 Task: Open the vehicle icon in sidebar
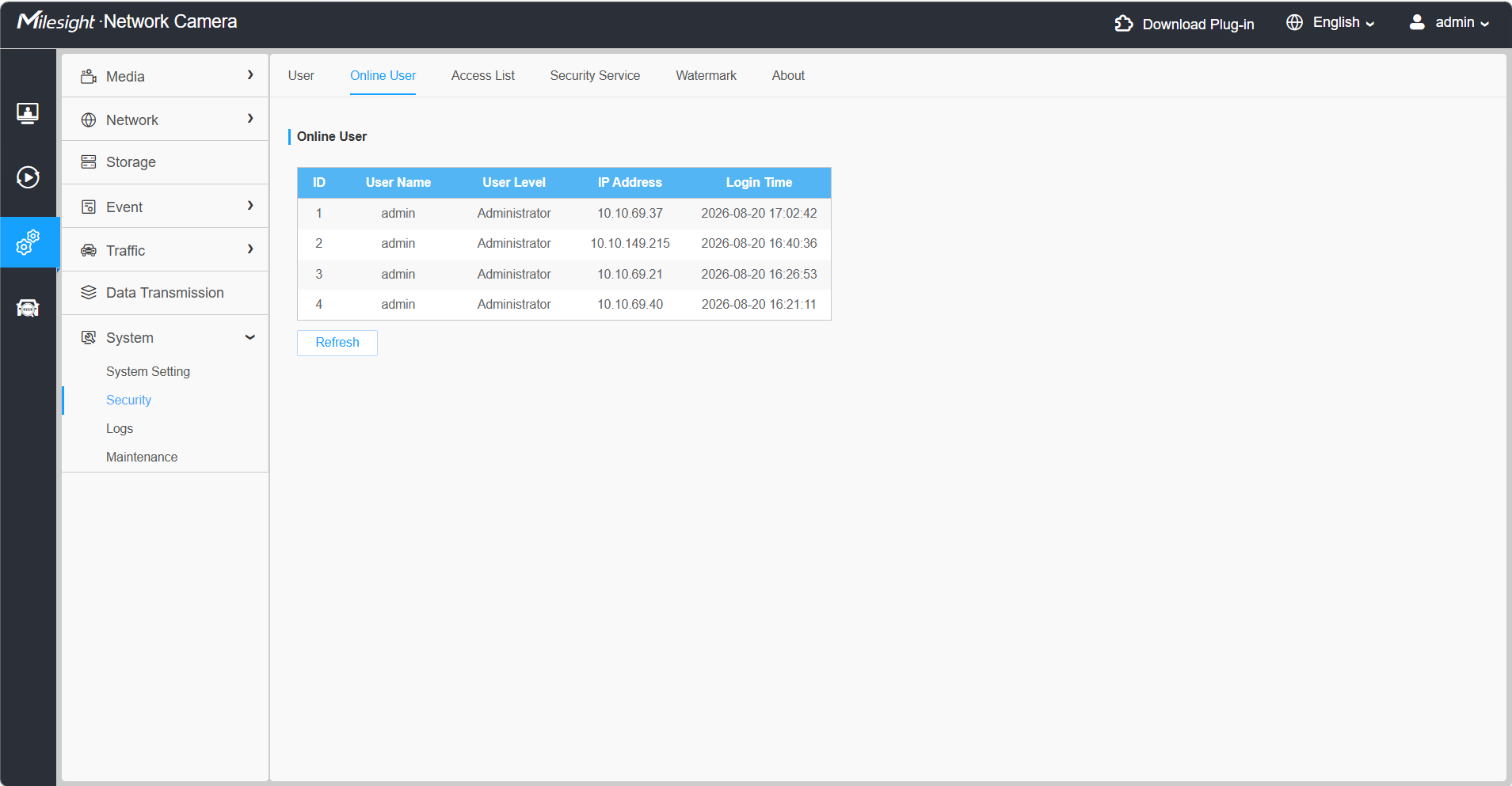pyautogui.click(x=28, y=308)
